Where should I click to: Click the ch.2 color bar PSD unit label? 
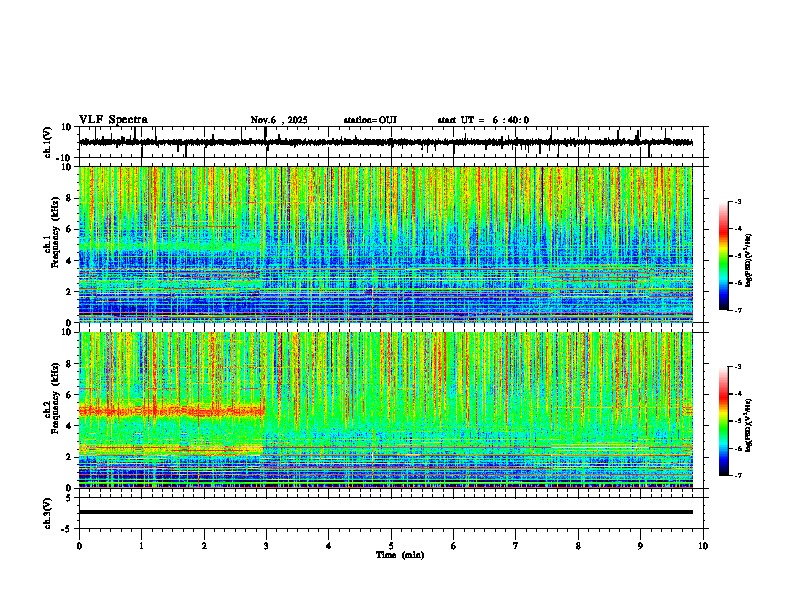click(x=748, y=425)
